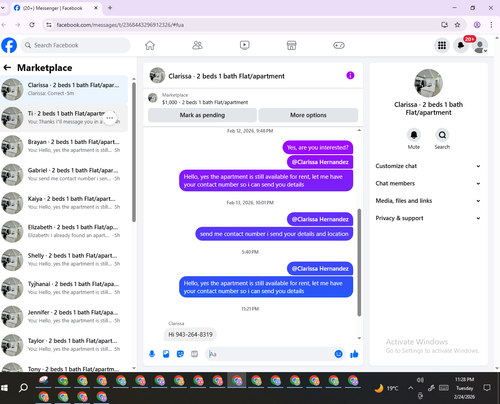Click Mark as pending button
500x404 pixels.
[x=202, y=115]
